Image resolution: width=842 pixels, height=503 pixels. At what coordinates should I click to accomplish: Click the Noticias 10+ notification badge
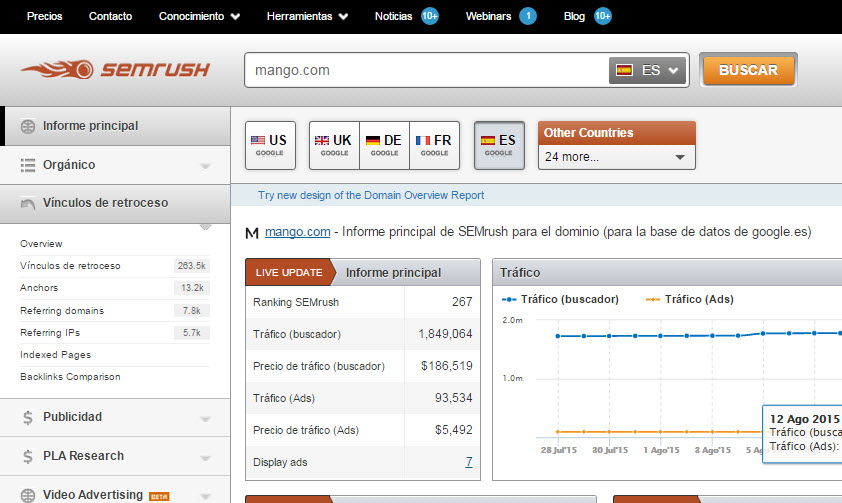430,16
